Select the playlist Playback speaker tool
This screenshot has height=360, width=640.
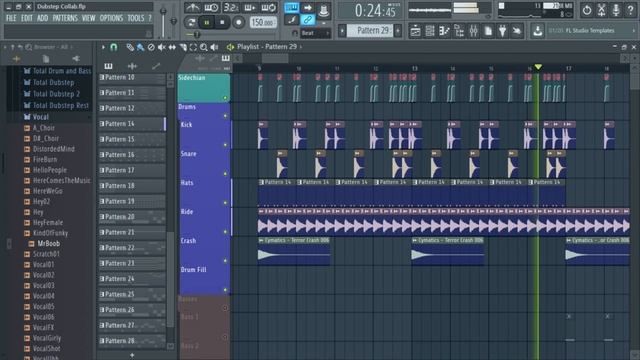(214, 47)
